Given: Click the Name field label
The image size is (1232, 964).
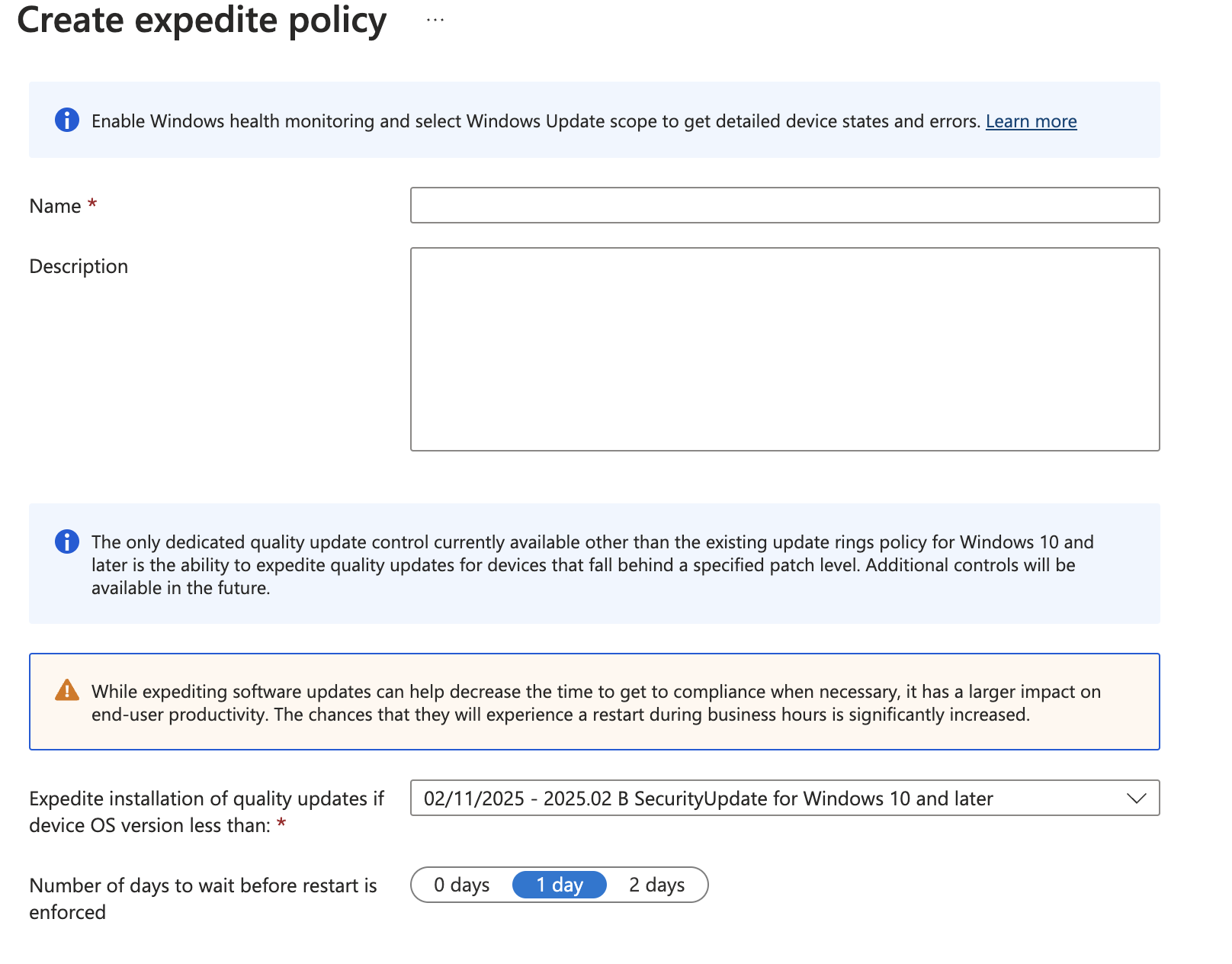Looking at the screenshot, I should (55, 206).
